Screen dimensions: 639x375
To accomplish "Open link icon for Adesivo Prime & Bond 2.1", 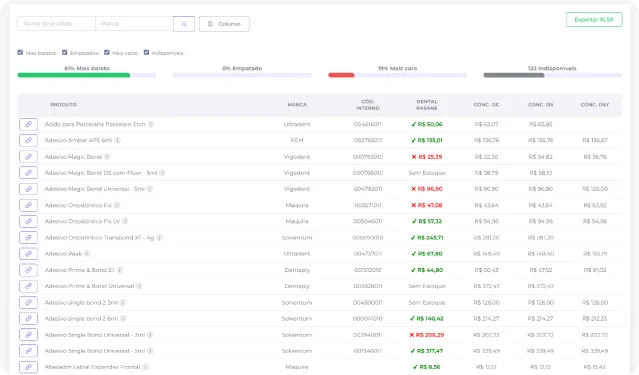I will tap(28, 270).
